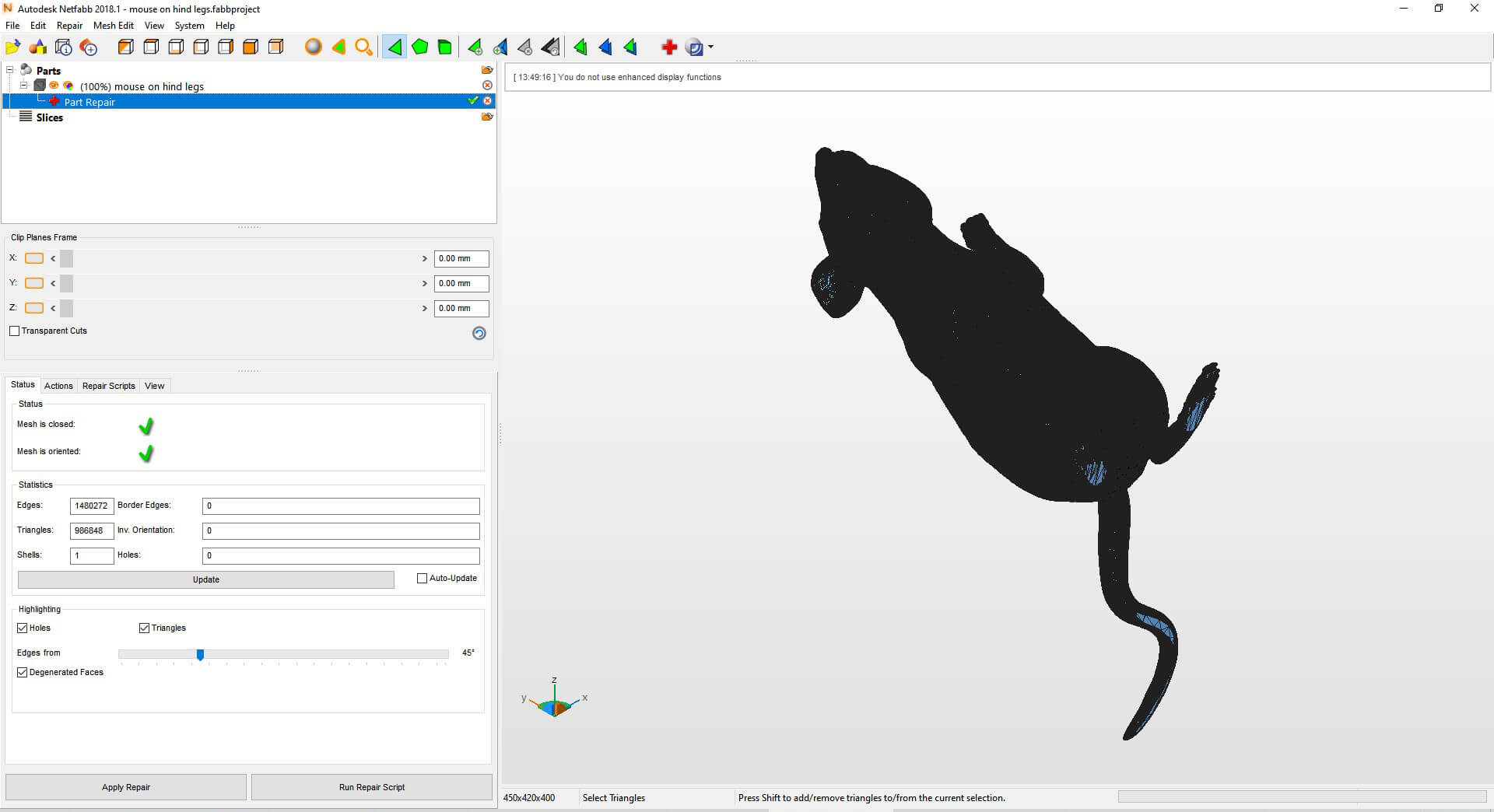Open the dropdown arrow beside the last toolbar icon

(x=711, y=47)
